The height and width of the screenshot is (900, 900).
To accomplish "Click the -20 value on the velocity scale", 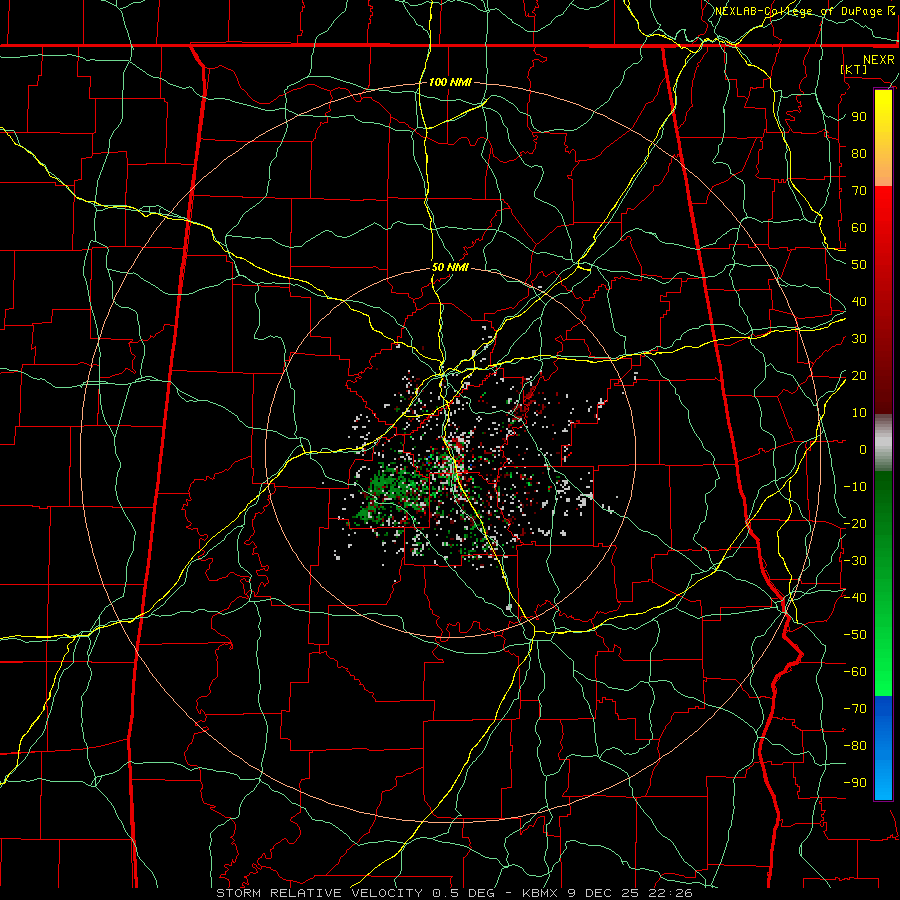I will click(x=855, y=523).
